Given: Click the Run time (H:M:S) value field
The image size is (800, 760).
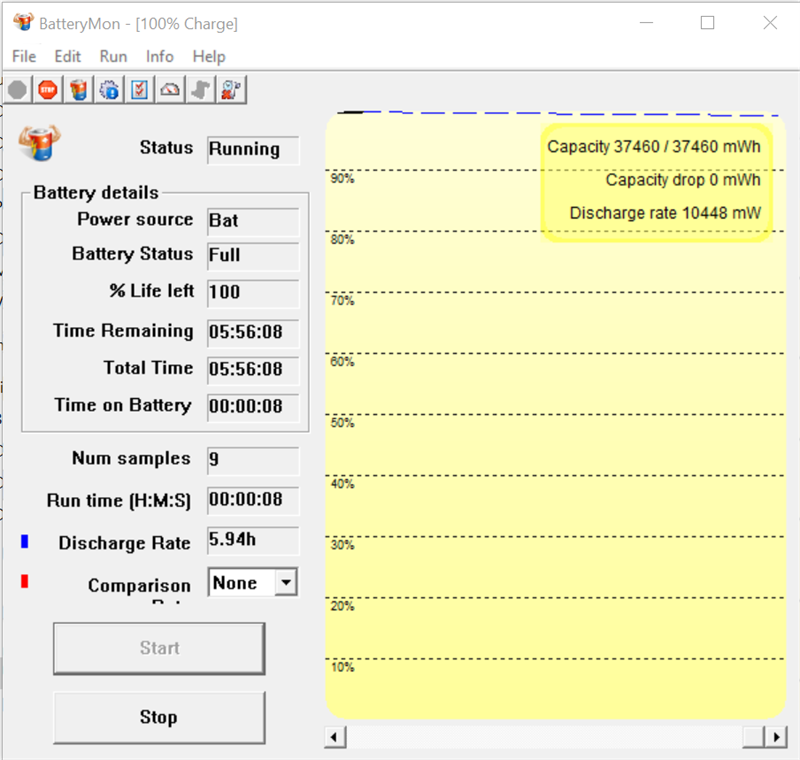Looking at the screenshot, I should 253,500.
